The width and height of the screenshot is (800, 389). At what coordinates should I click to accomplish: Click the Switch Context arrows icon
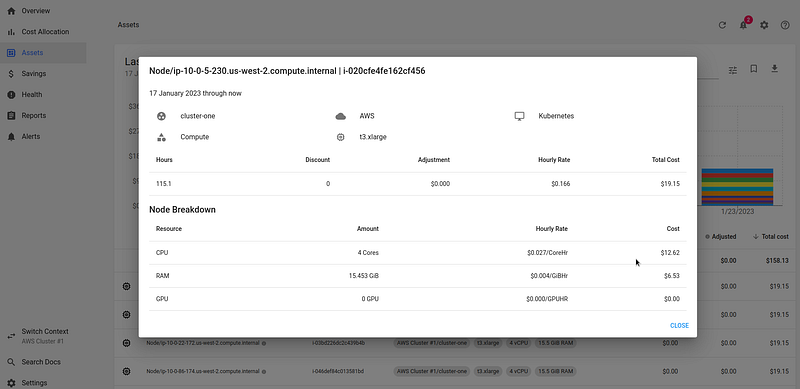(11, 336)
